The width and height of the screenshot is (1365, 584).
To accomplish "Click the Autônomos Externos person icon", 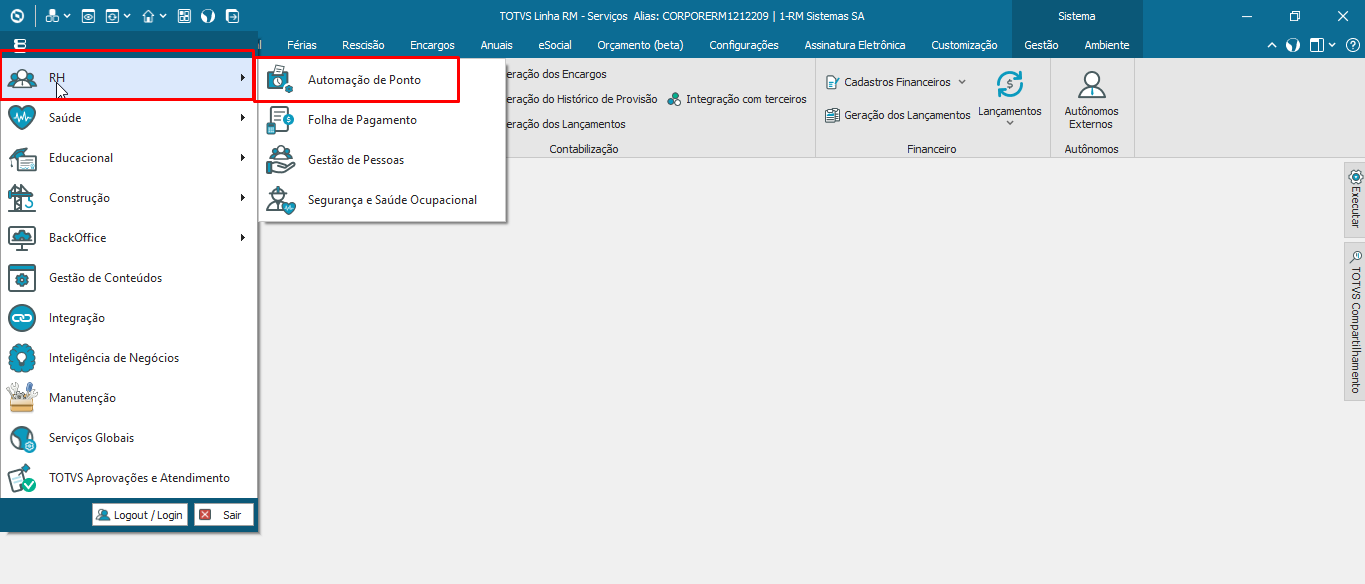I will (x=1091, y=85).
